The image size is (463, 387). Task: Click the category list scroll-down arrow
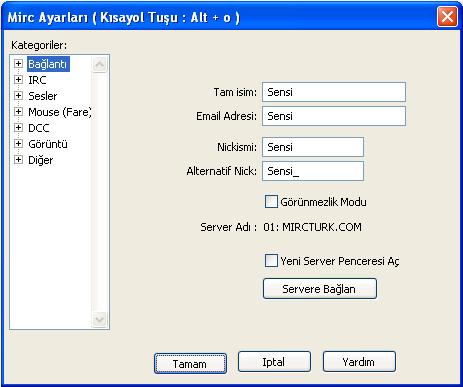coord(99,320)
